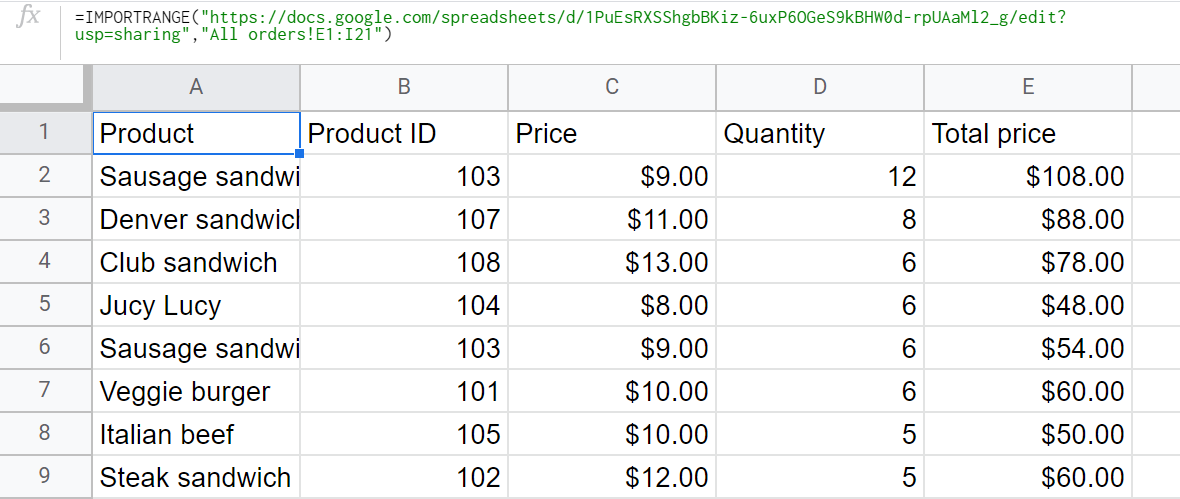Viewport: 1180px width, 499px height.
Task: Select row 7 header
Action: pyautogui.click(x=45, y=390)
